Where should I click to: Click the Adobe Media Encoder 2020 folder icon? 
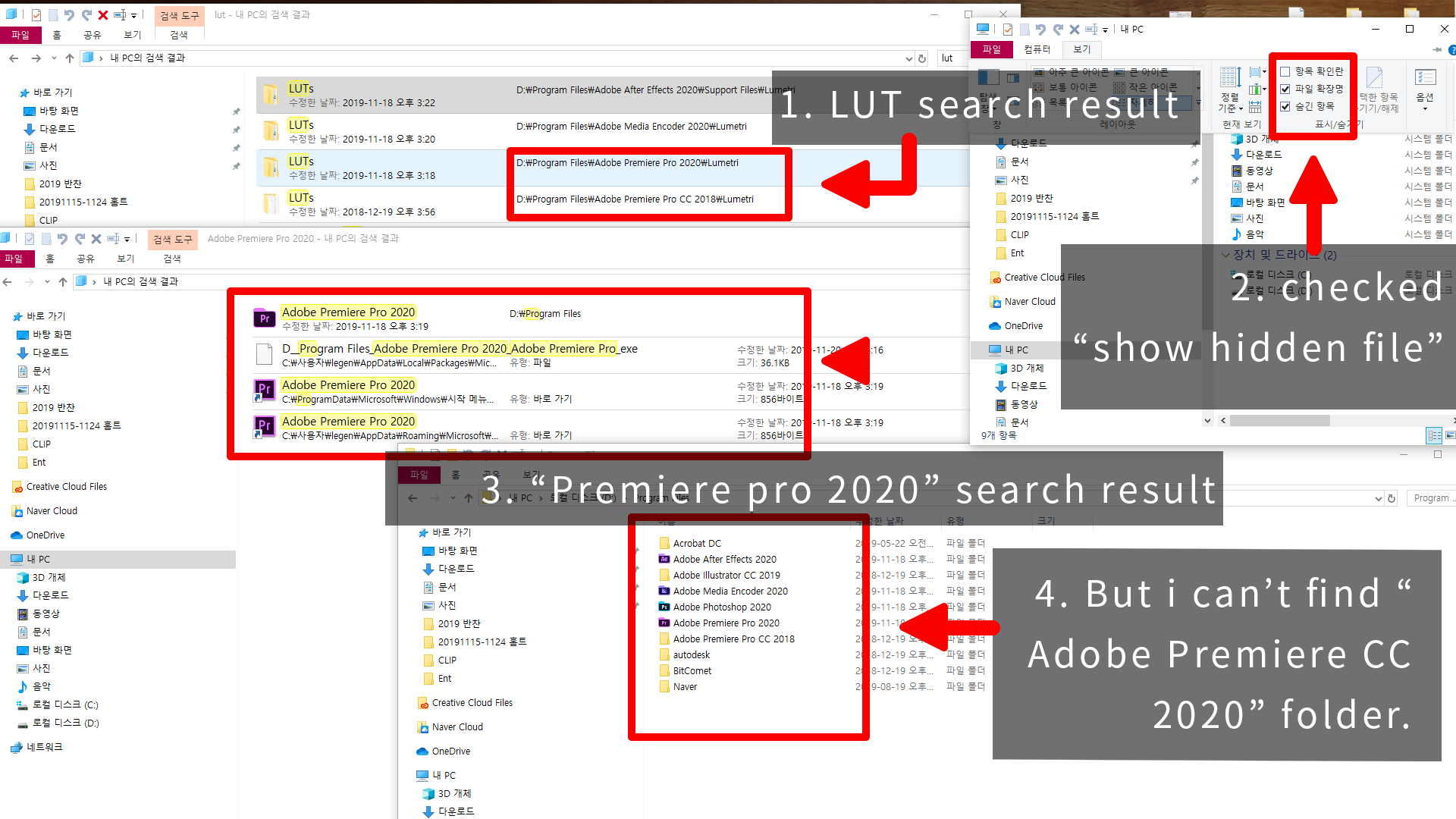point(661,590)
